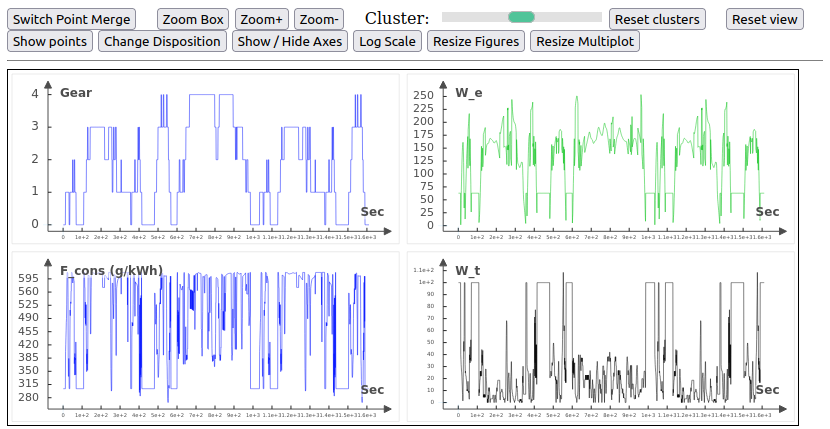Zoom in with the Zoom+ button
This screenshot has height=429, width=830.
[x=261, y=19]
